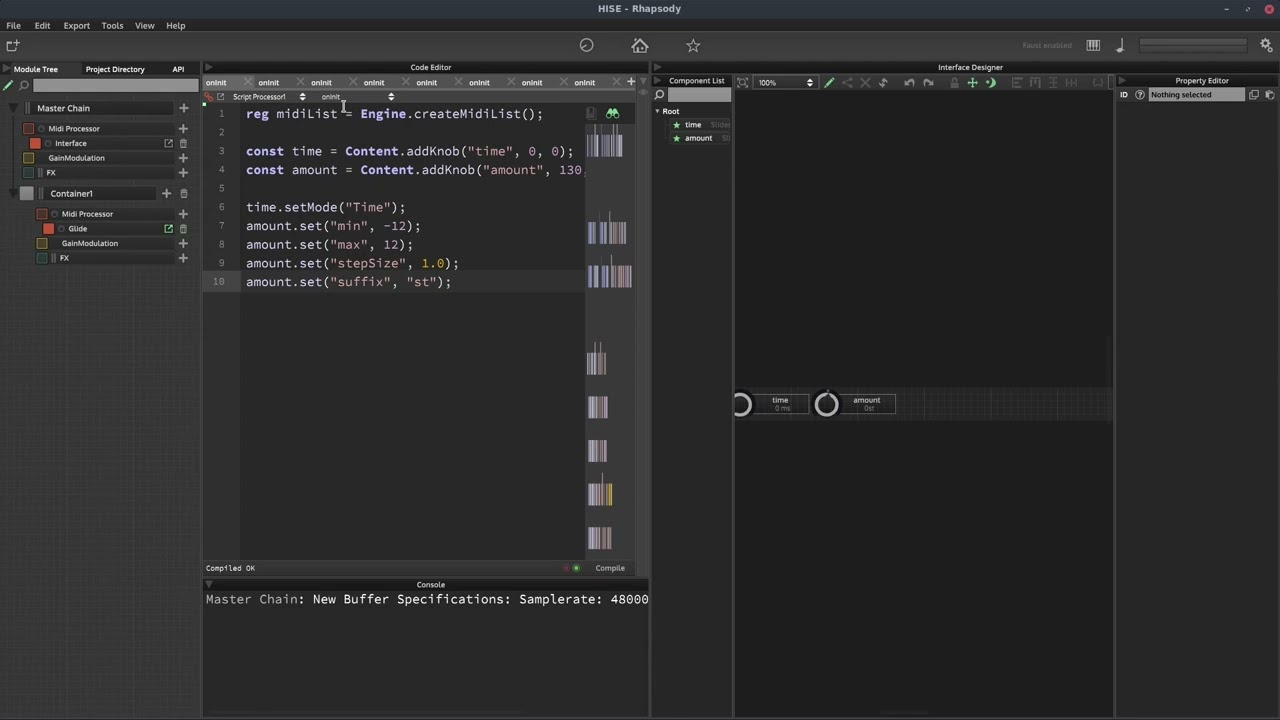This screenshot has height=720, width=1280.
Task: Click the popout icon in top-left toolbar
Action: [x=12, y=45]
